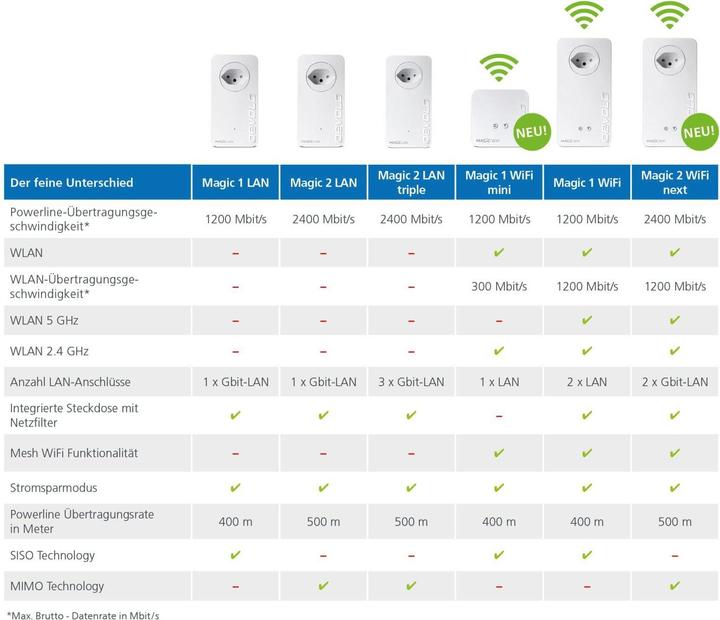Click the Magic 1 WiFi mini product image
Viewport: 720px width, 620px height.
tap(500, 118)
